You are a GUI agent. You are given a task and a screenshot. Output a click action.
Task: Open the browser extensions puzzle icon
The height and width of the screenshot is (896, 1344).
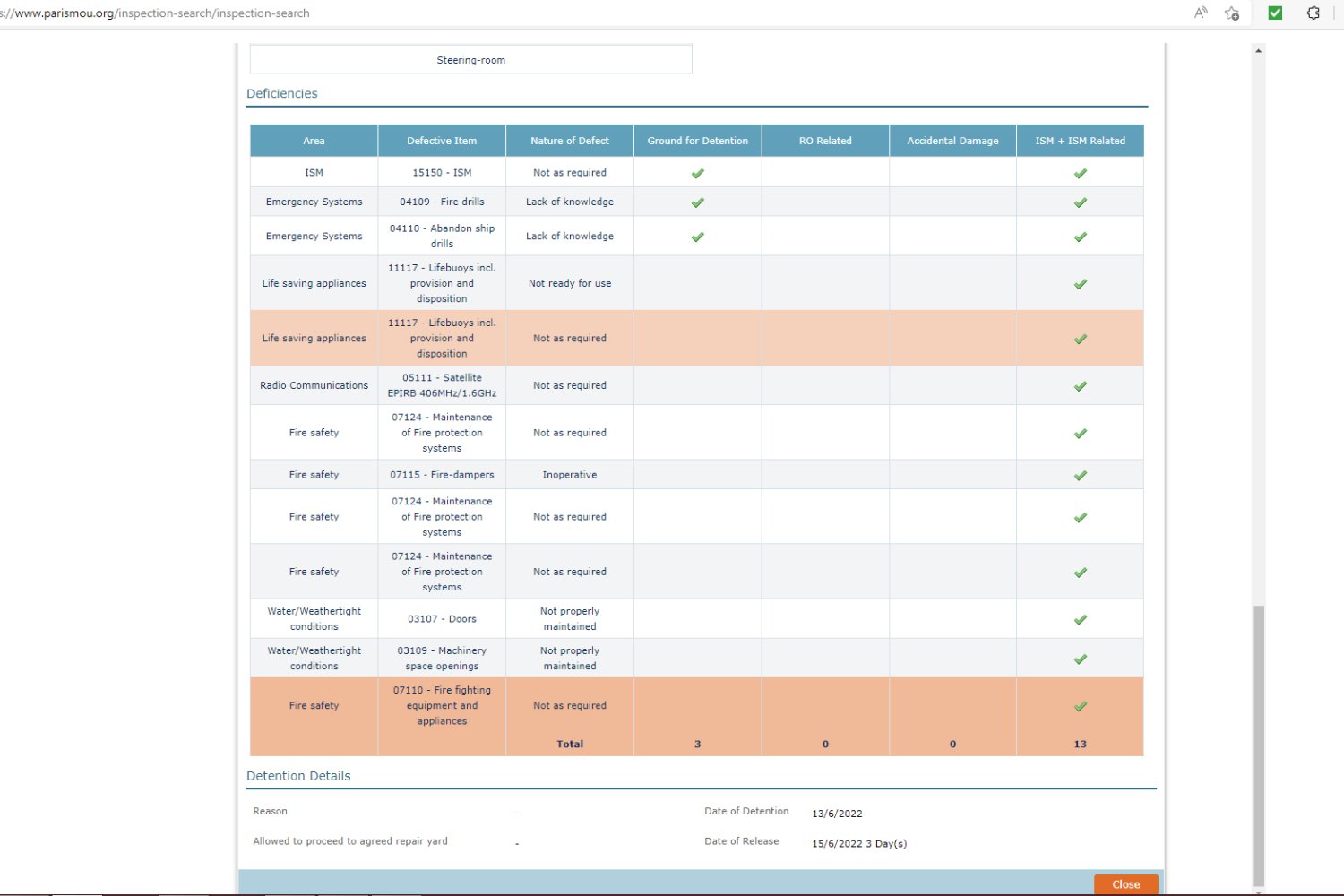(1314, 13)
